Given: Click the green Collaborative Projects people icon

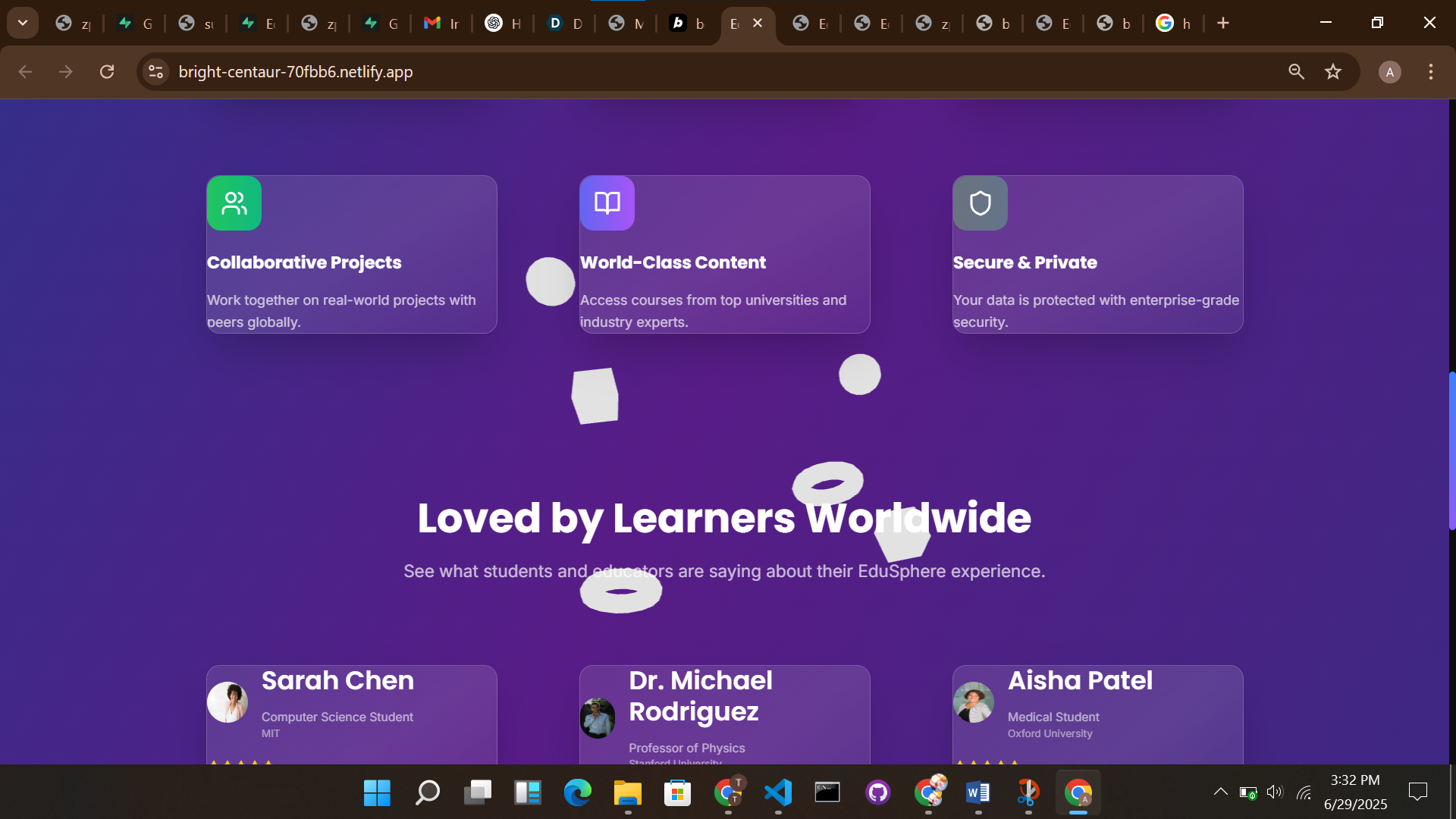Looking at the screenshot, I should coord(234,203).
